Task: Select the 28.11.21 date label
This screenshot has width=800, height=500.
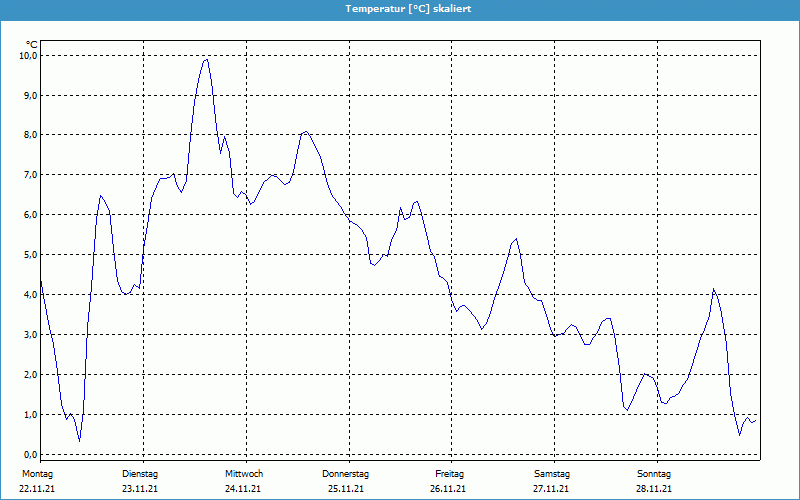Action: pyautogui.click(x=654, y=489)
